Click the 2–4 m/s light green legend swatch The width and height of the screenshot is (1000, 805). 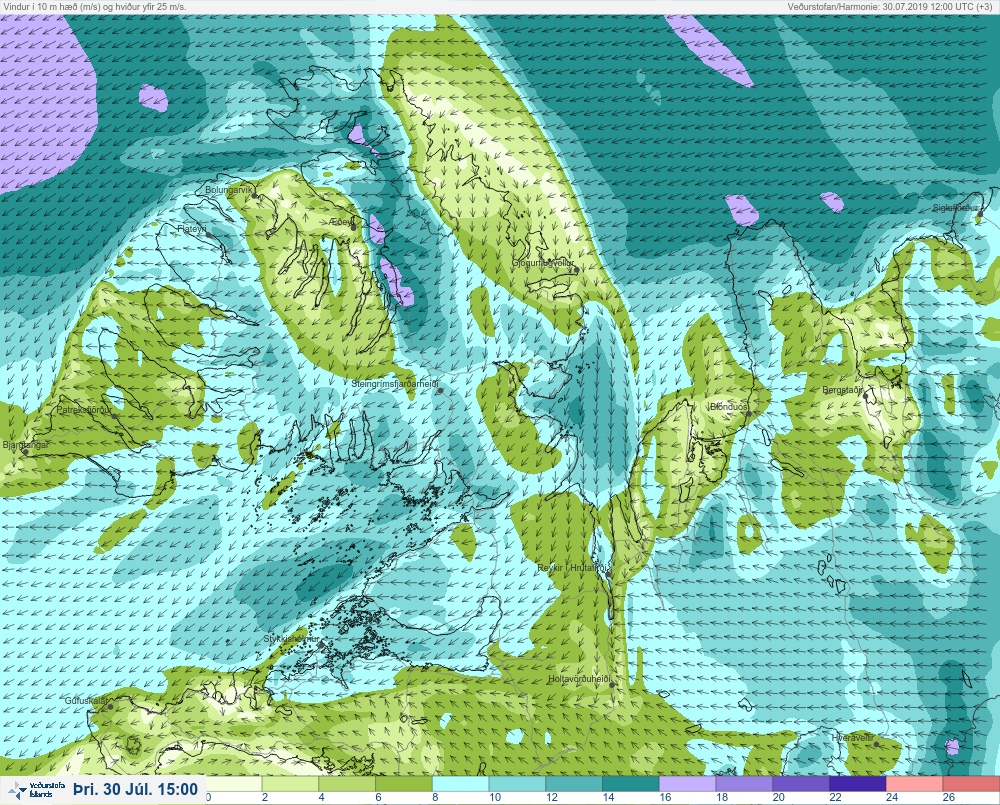(x=290, y=783)
